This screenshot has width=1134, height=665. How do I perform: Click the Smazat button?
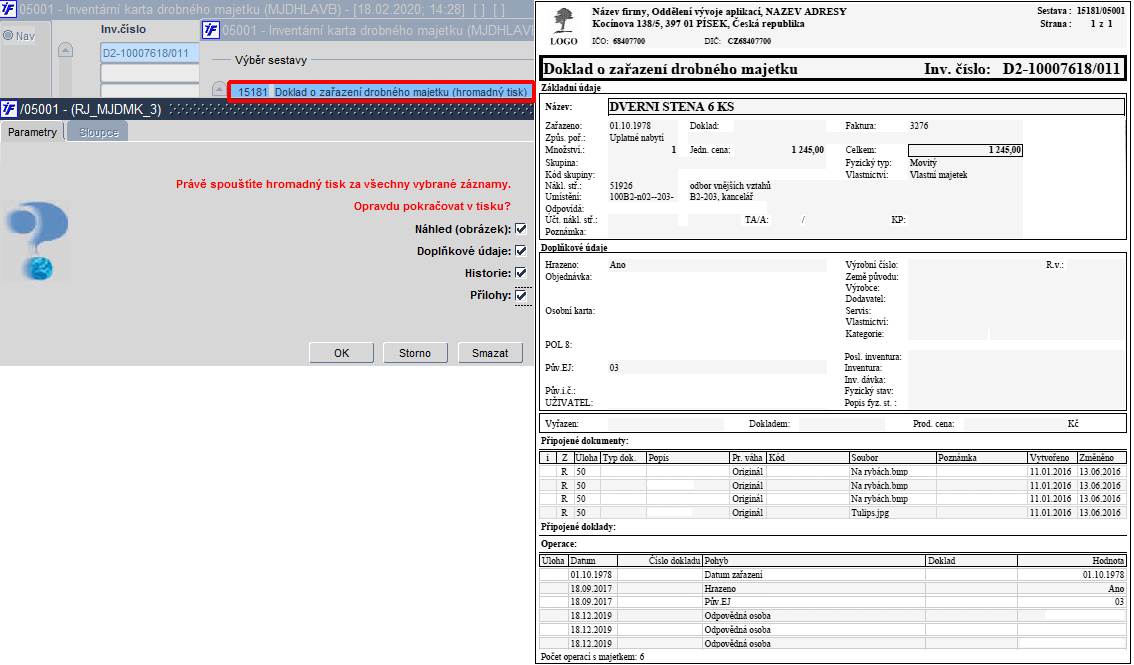click(490, 353)
